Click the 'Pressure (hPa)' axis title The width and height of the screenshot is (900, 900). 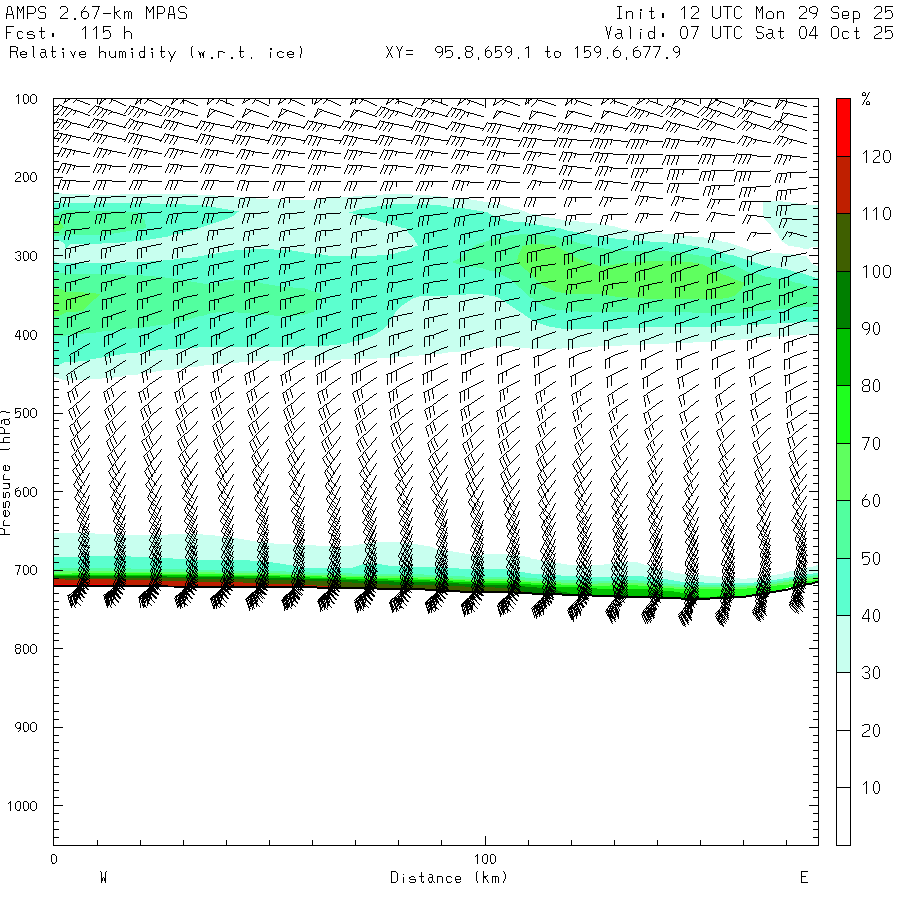6,472
